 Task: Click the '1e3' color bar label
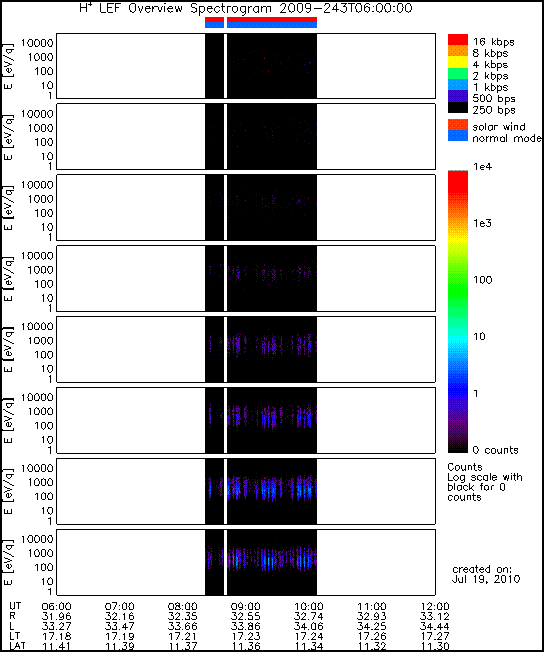point(482,223)
